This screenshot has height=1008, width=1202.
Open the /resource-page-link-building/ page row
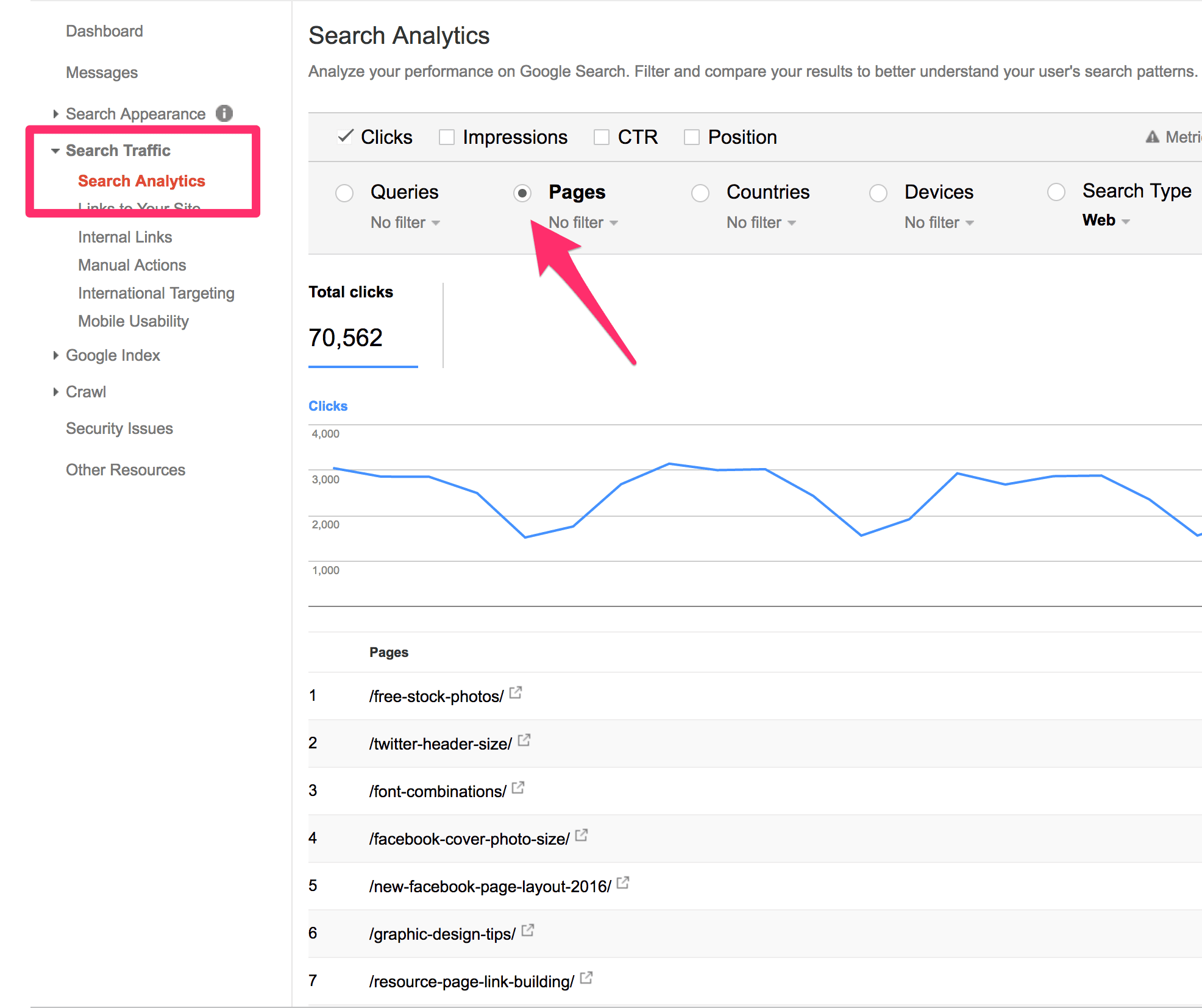tap(755, 981)
